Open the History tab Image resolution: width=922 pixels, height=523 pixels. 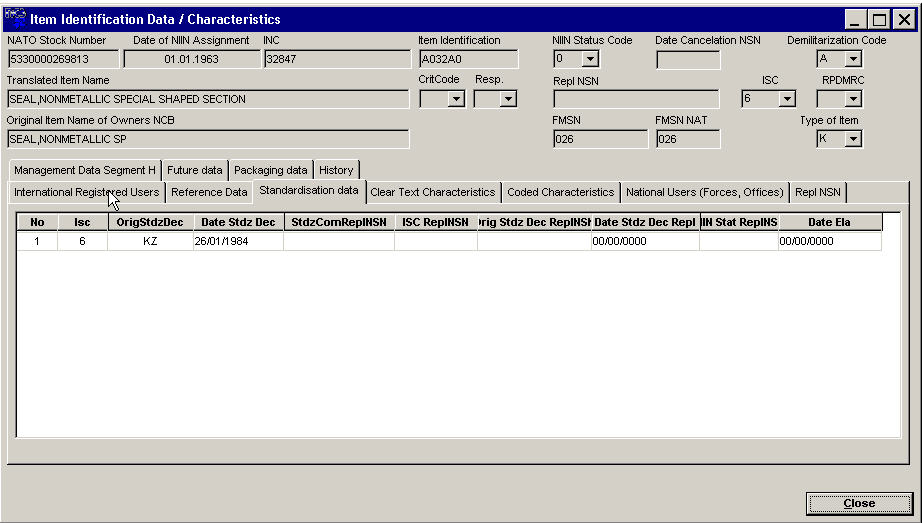[336, 170]
